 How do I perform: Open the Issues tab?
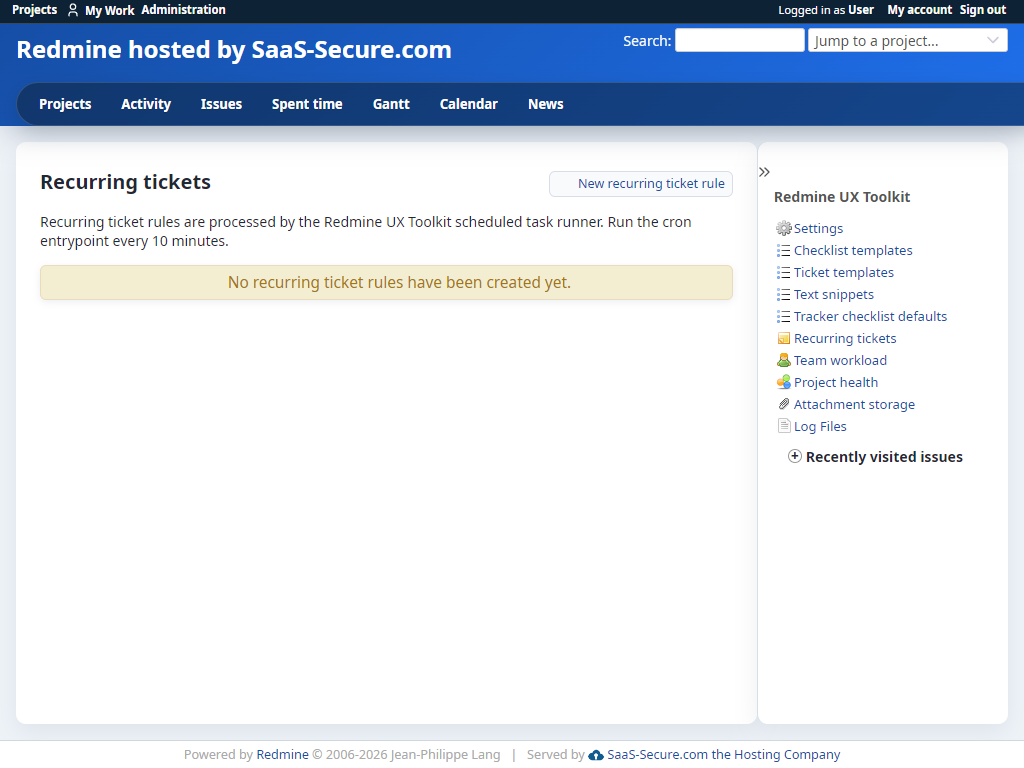(221, 104)
